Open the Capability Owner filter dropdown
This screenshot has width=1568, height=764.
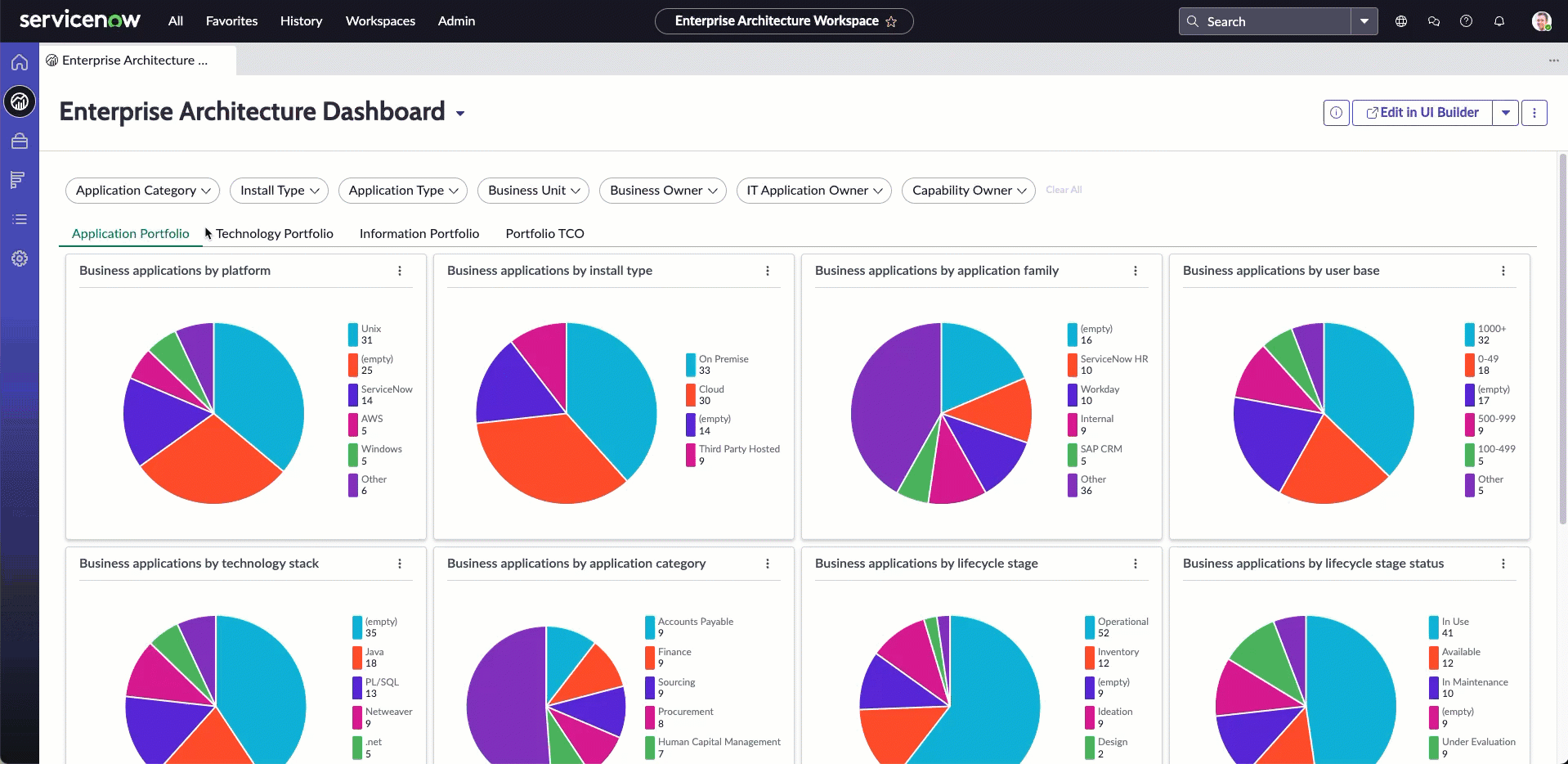point(969,191)
